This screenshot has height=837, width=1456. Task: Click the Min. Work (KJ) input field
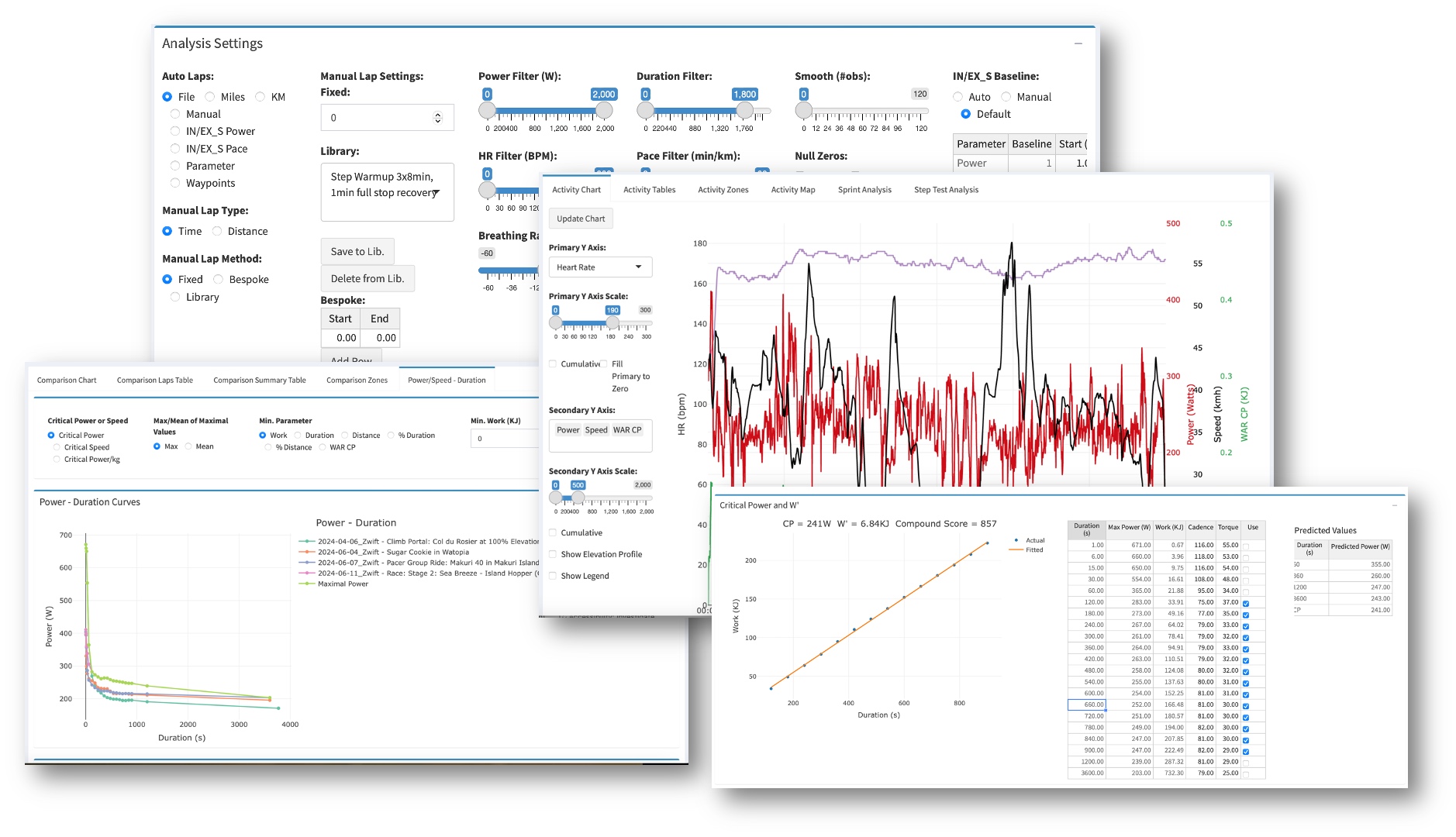pyautogui.click(x=504, y=439)
